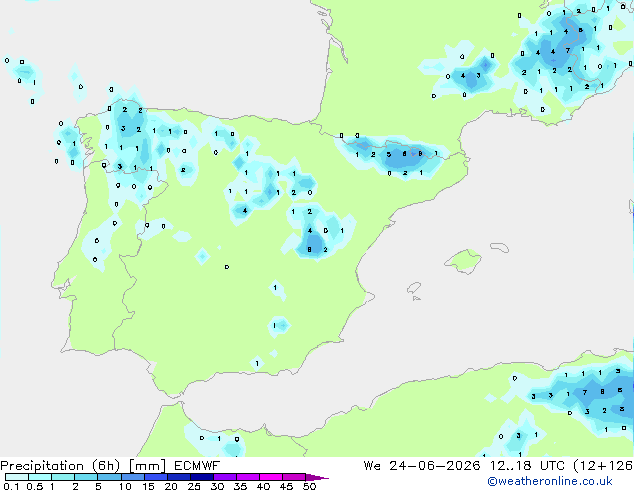Pick the 10–15 mm legend color box
The width and height of the screenshot is (634, 490).
click(x=132, y=477)
